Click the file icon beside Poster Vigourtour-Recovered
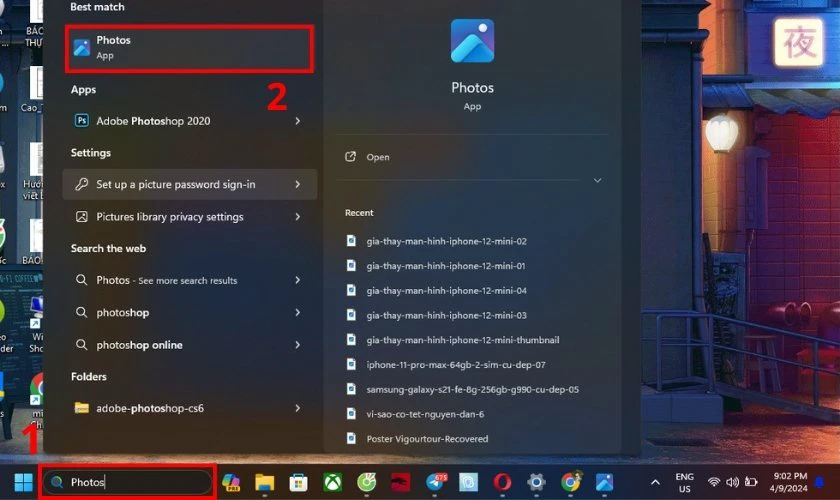This screenshot has height=500, width=840. [351, 438]
